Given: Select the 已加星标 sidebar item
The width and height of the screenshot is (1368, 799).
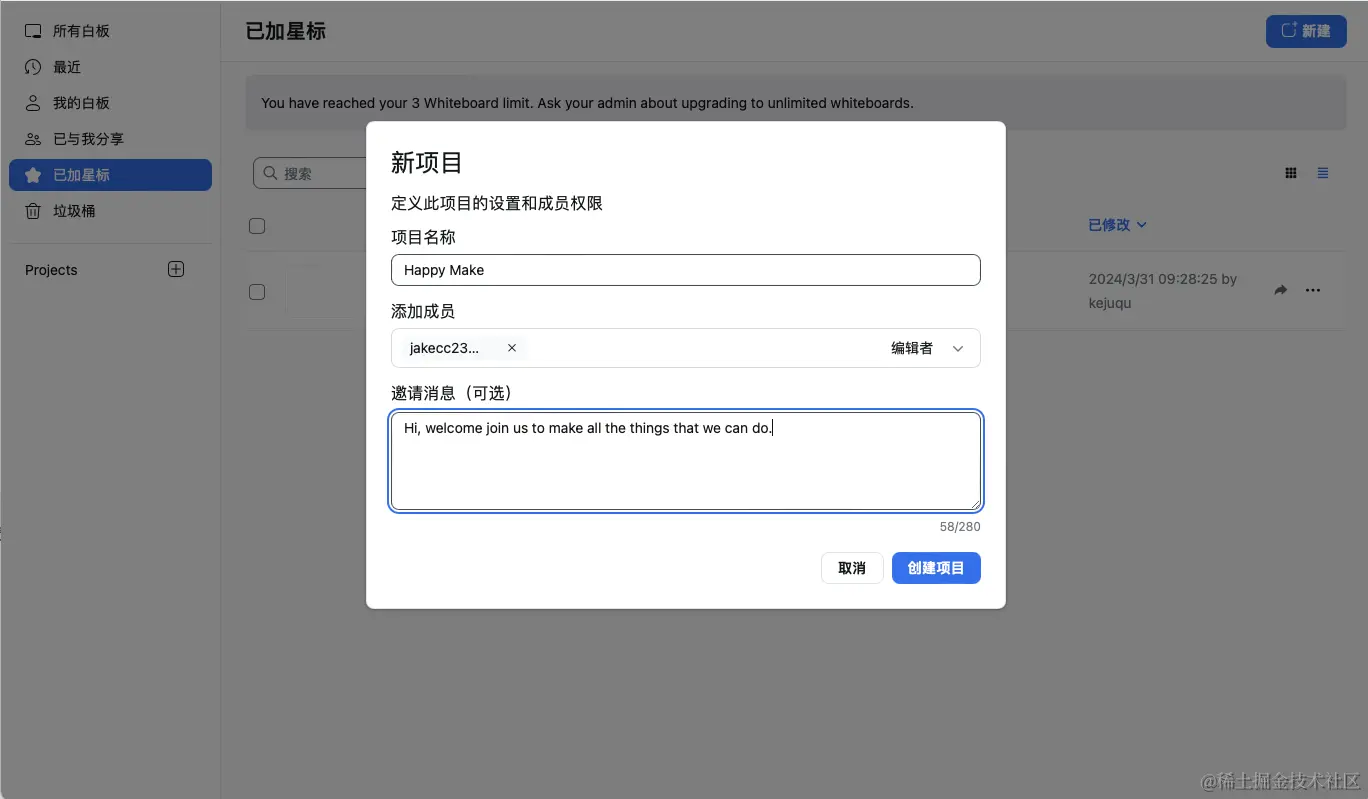Looking at the screenshot, I should (x=110, y=175).
